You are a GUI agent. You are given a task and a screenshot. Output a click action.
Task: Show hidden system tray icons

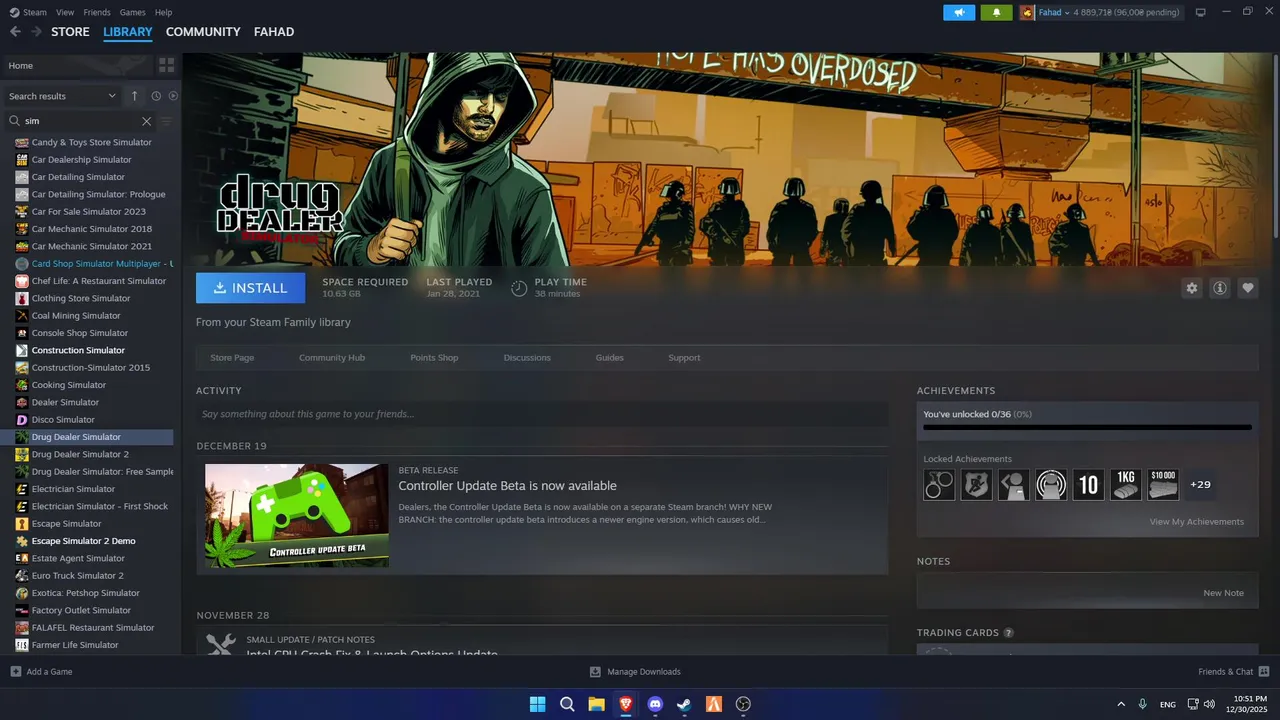click(1120, 704)
